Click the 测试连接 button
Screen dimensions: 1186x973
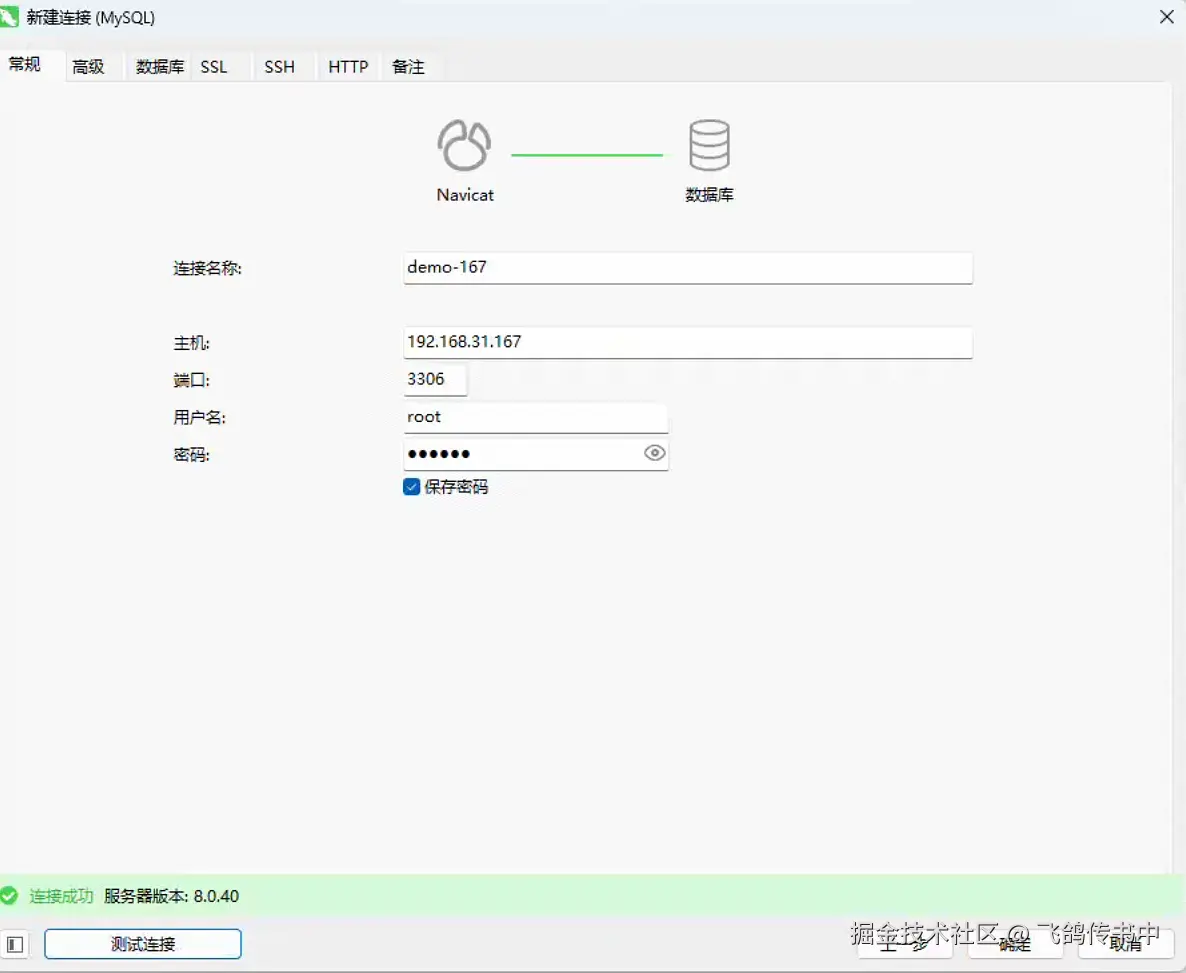coord(143,943)
